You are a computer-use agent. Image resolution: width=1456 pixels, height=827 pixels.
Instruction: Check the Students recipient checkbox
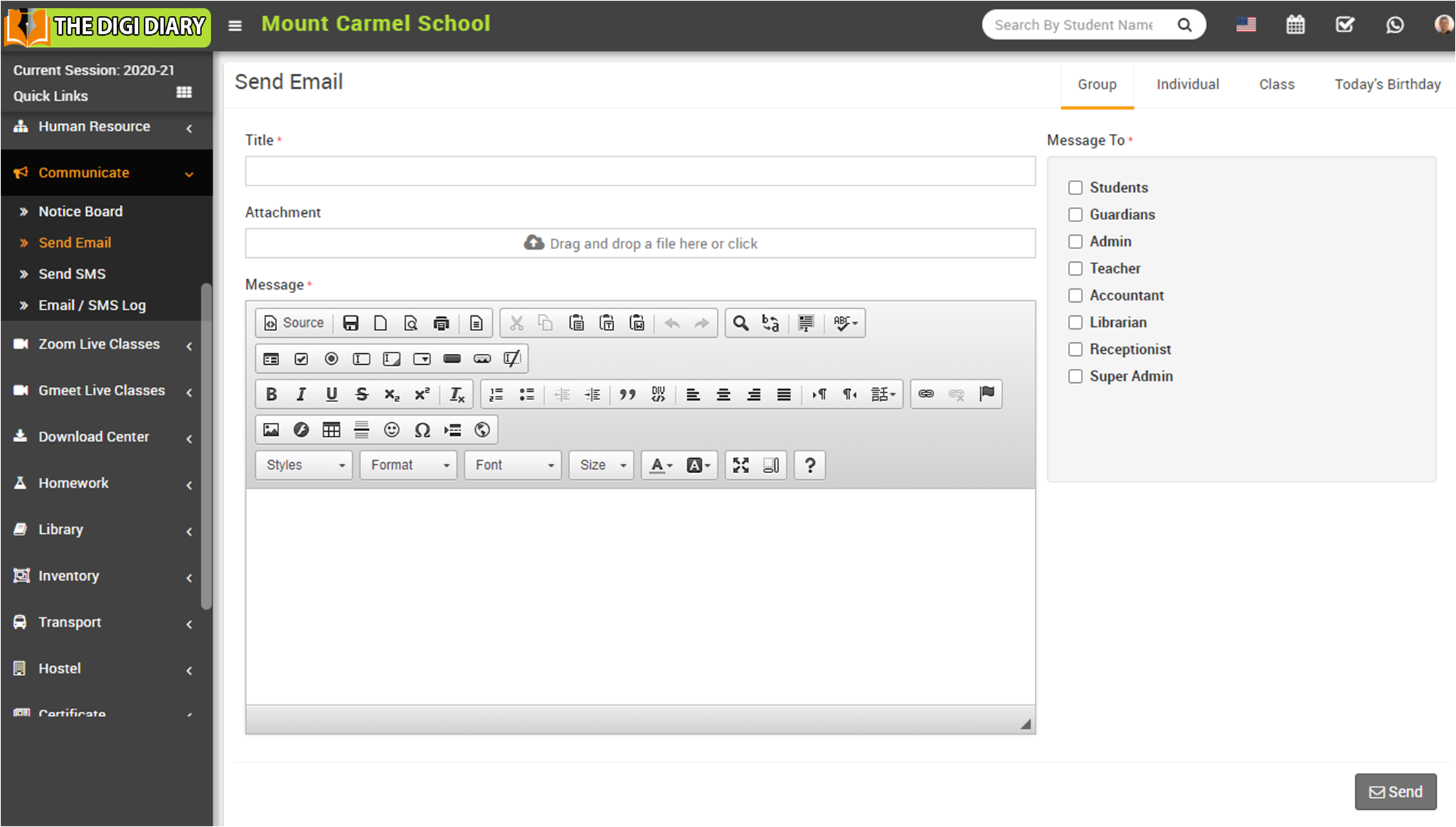[x=1075, y=188]
